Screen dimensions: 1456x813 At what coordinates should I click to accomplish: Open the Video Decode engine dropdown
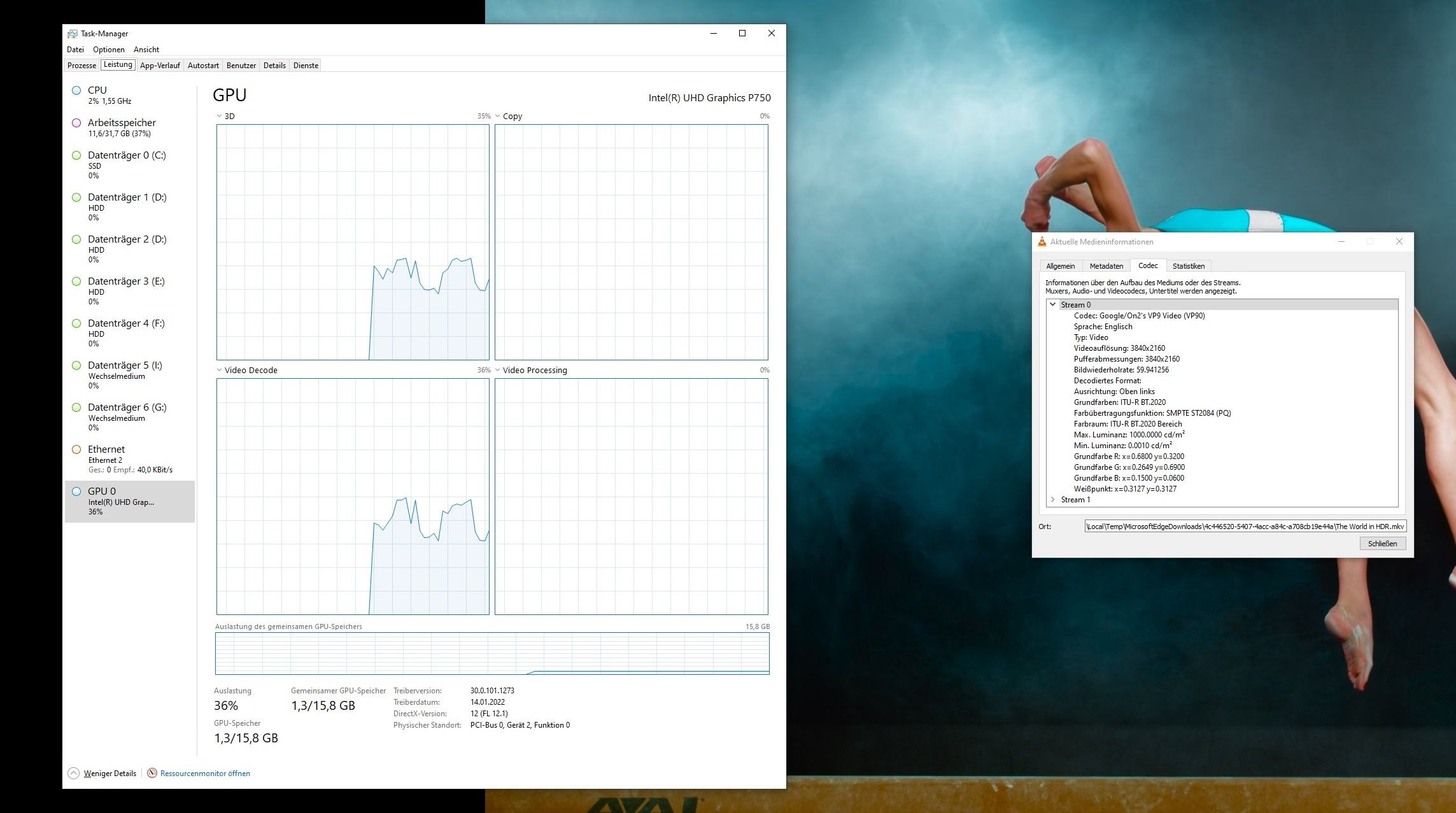[x=220, y=371]
